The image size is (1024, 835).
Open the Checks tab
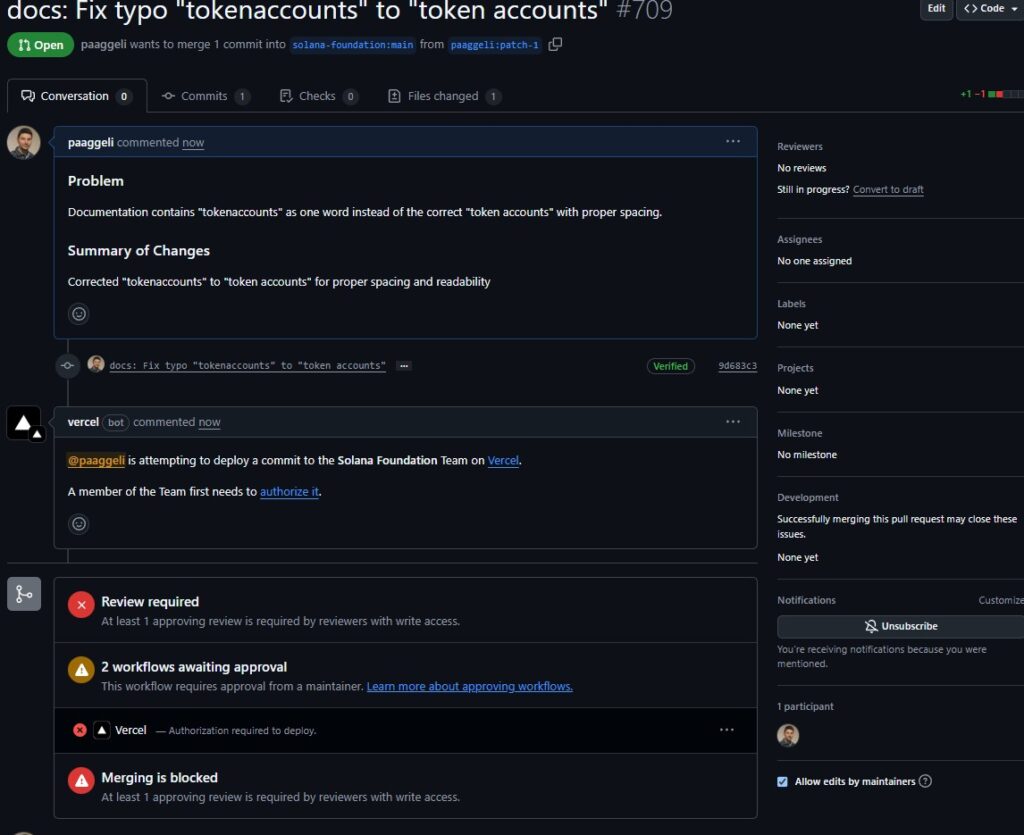tap(316, 96)
